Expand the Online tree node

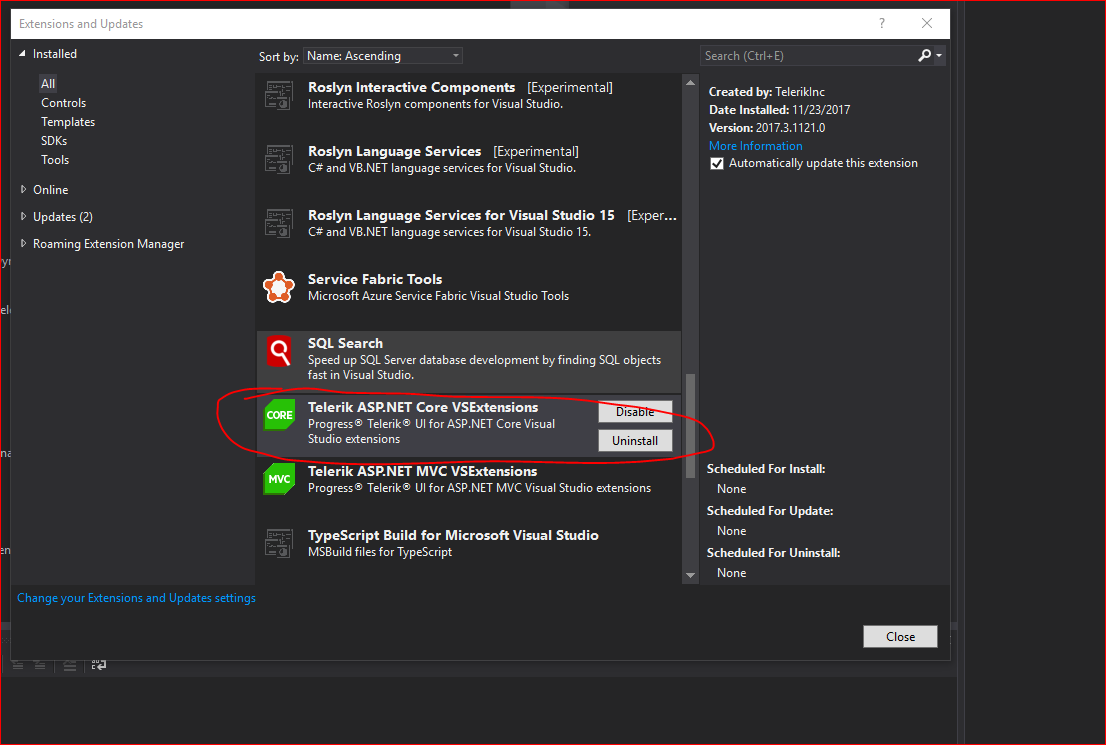pos(23,190)
